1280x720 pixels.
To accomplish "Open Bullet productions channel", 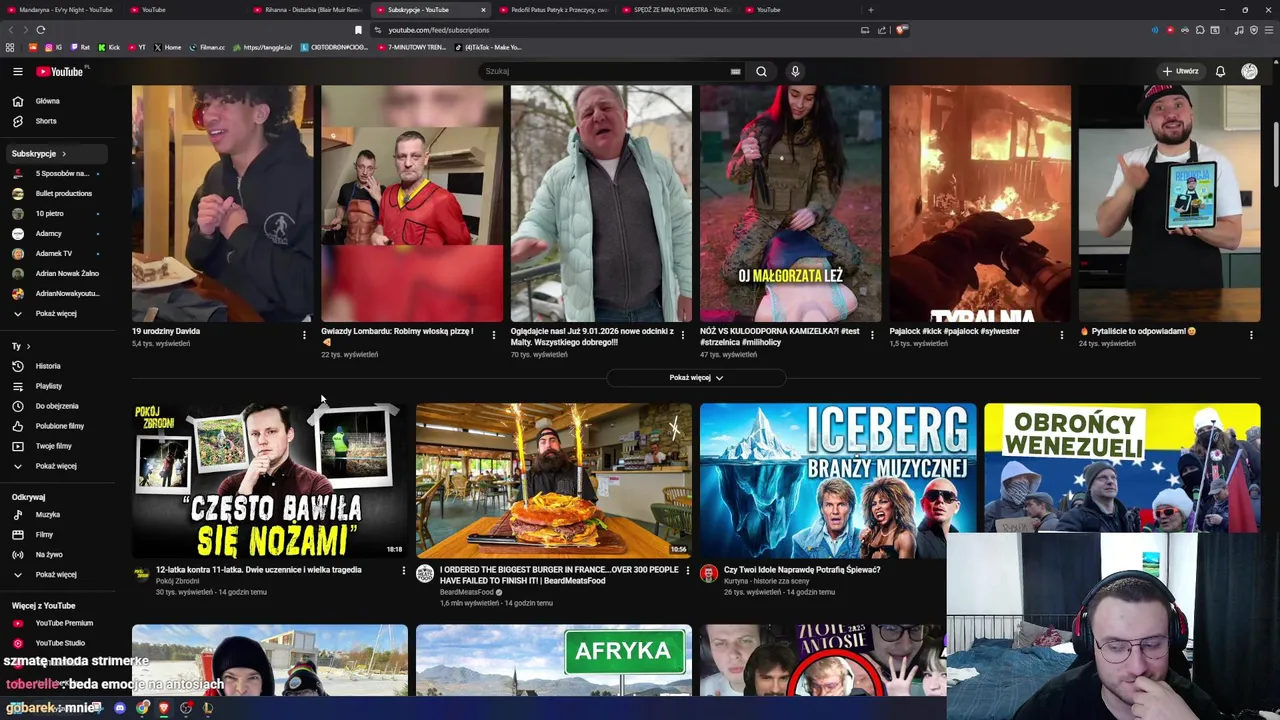I will (56, 193).
